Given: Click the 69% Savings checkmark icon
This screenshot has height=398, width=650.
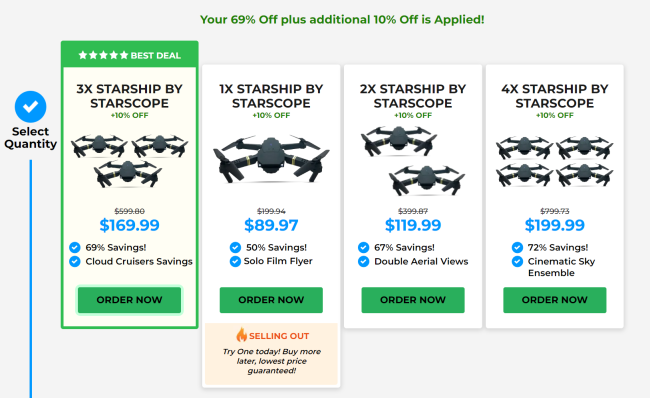Looking at the screenshot, I should 75,248.
